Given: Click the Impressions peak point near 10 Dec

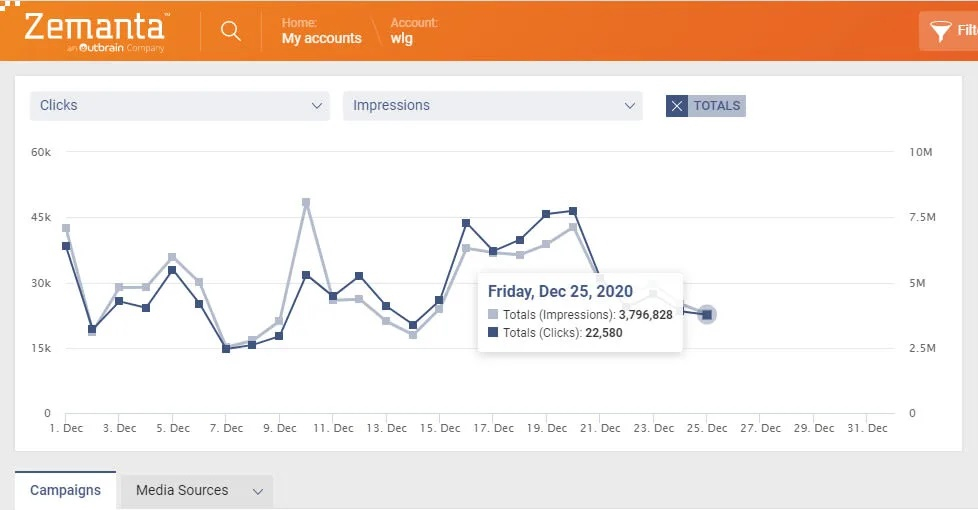Looking at the screenshot, I should pos(306,202).
